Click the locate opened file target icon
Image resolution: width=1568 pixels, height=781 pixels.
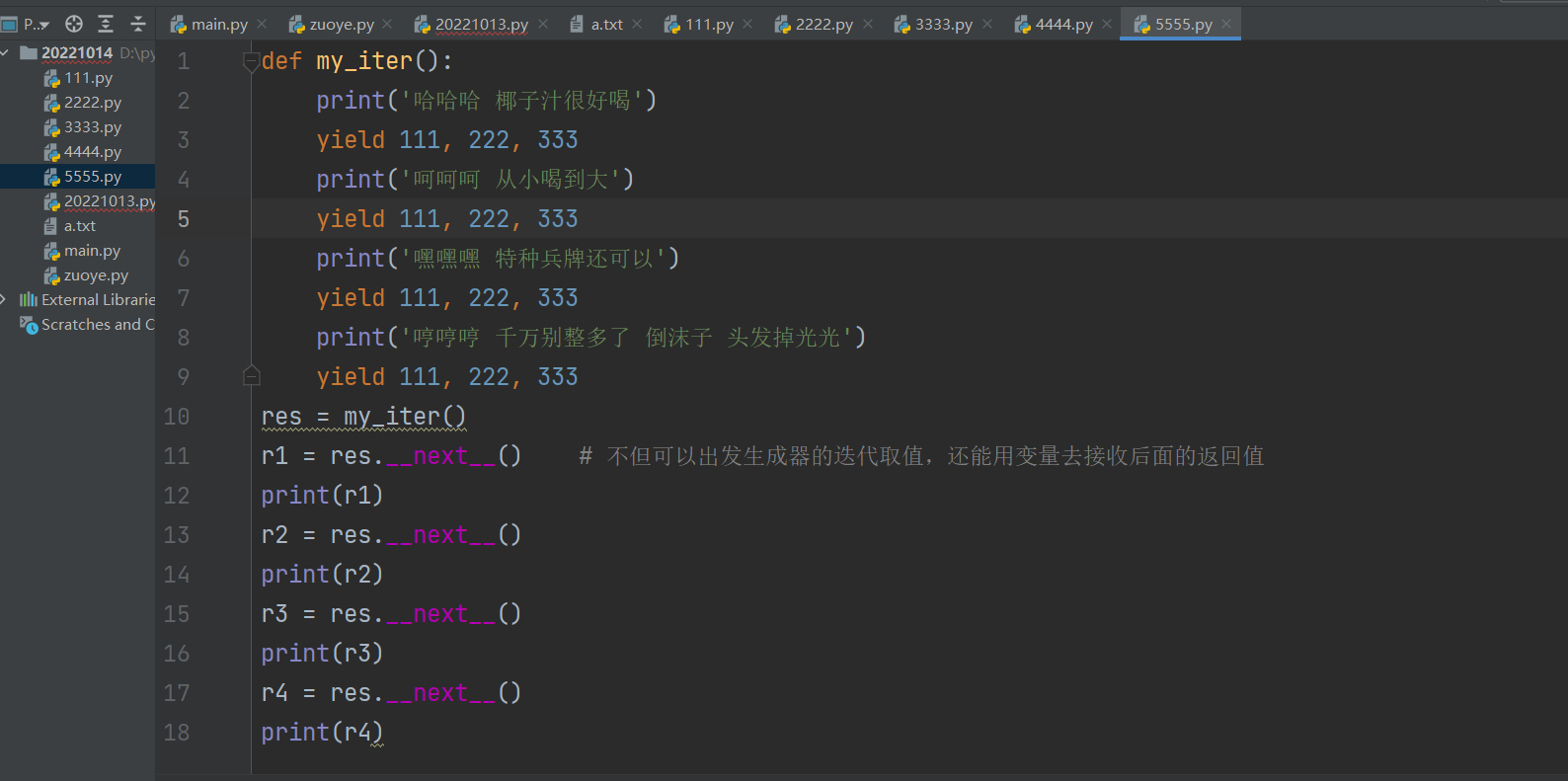[x=74, y=24]
